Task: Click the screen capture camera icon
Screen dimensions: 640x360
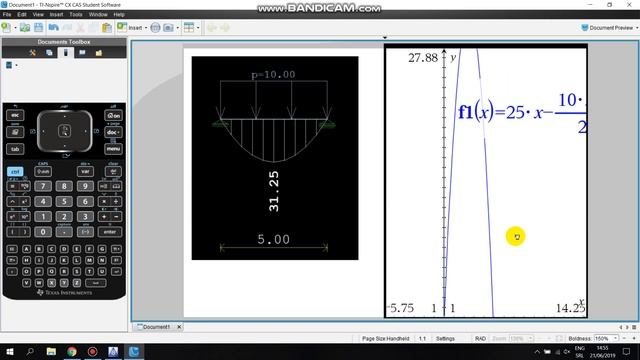Action: pos(168,28)
